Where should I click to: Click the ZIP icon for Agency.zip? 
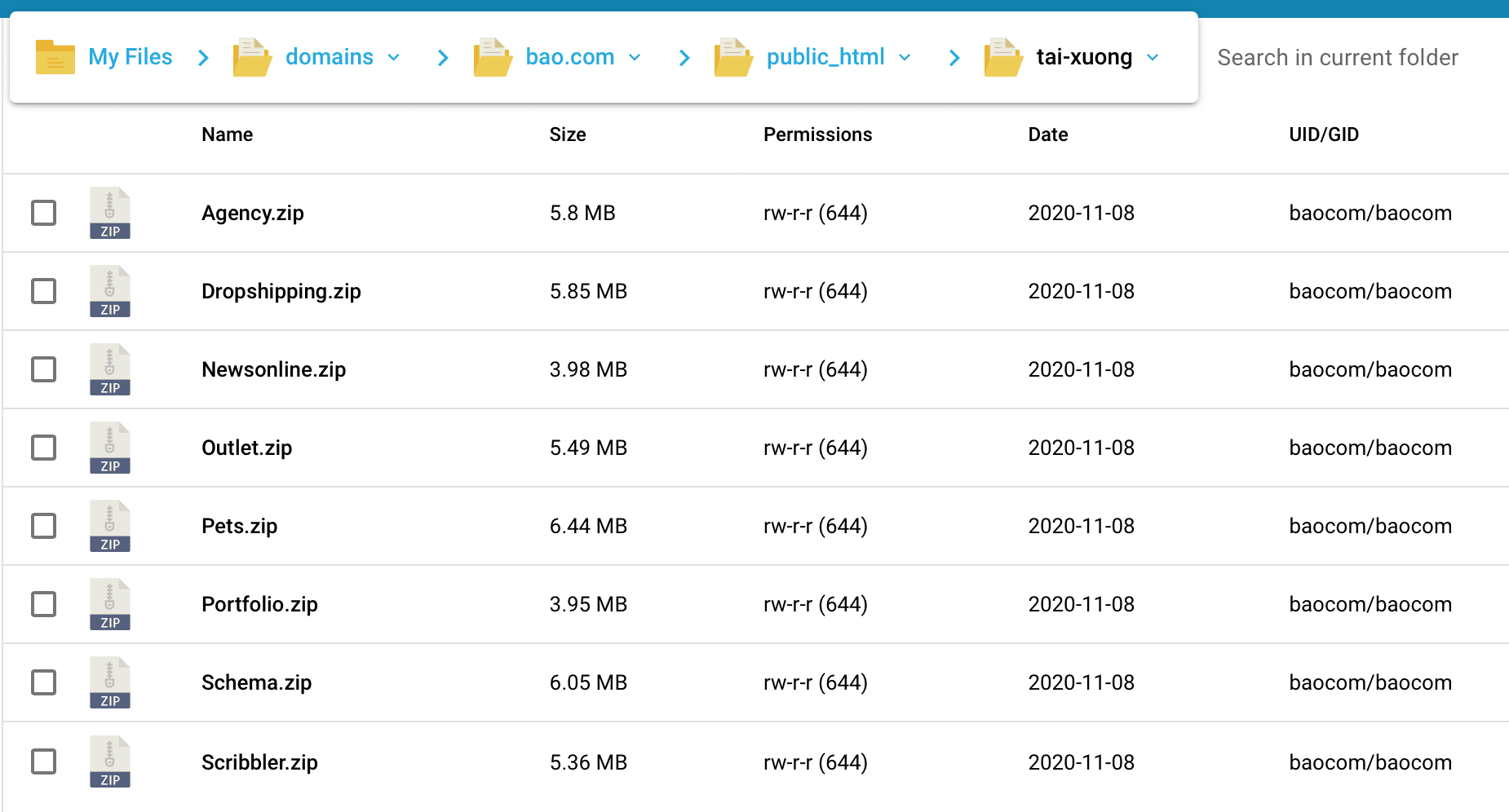coord(109,213)
